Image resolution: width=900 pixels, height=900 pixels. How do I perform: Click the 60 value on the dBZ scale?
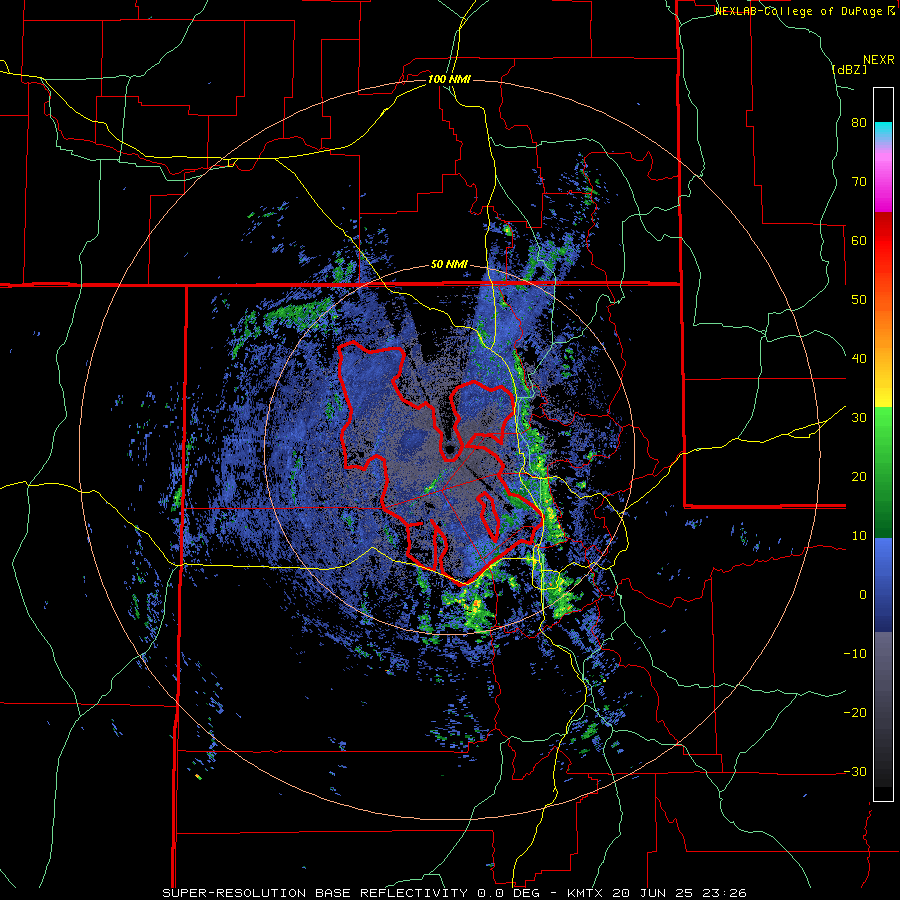[859, 240]
